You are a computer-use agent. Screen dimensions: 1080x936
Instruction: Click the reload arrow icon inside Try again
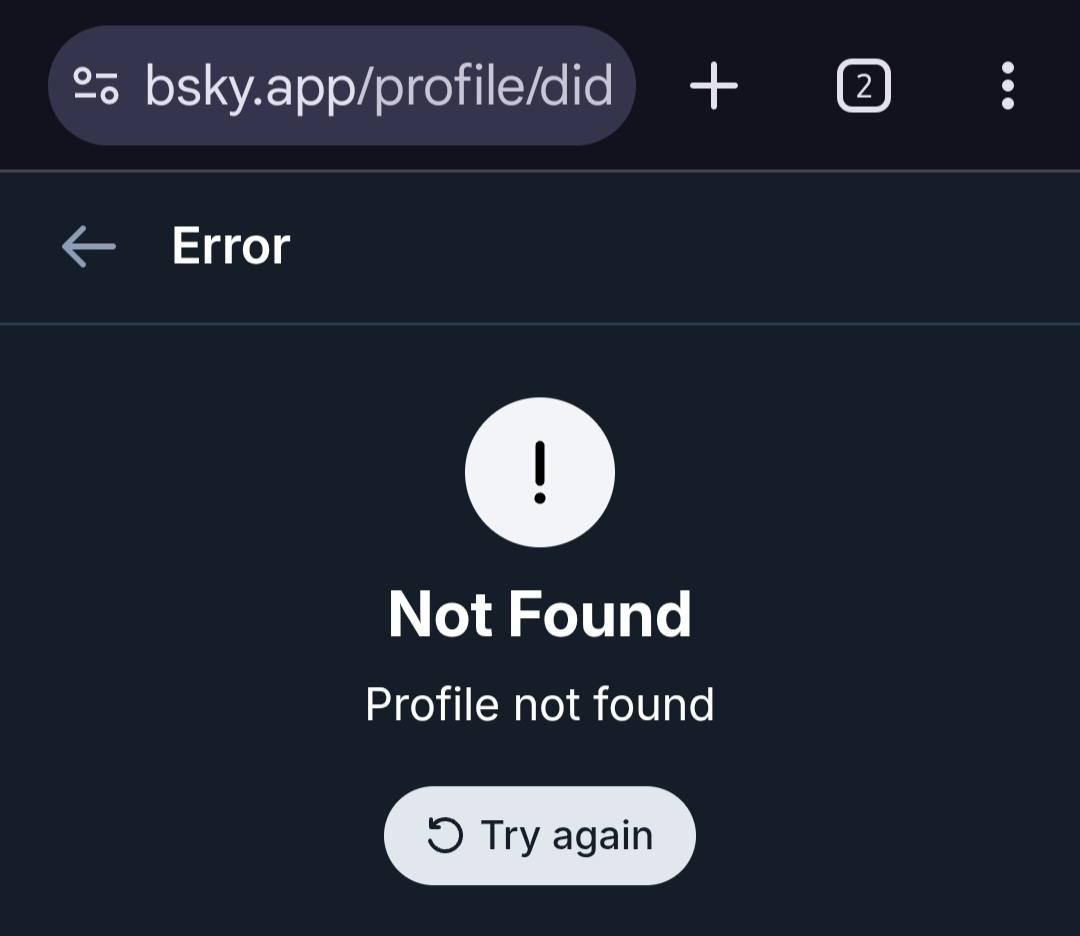pyautogui.click(x=445, y=836)
